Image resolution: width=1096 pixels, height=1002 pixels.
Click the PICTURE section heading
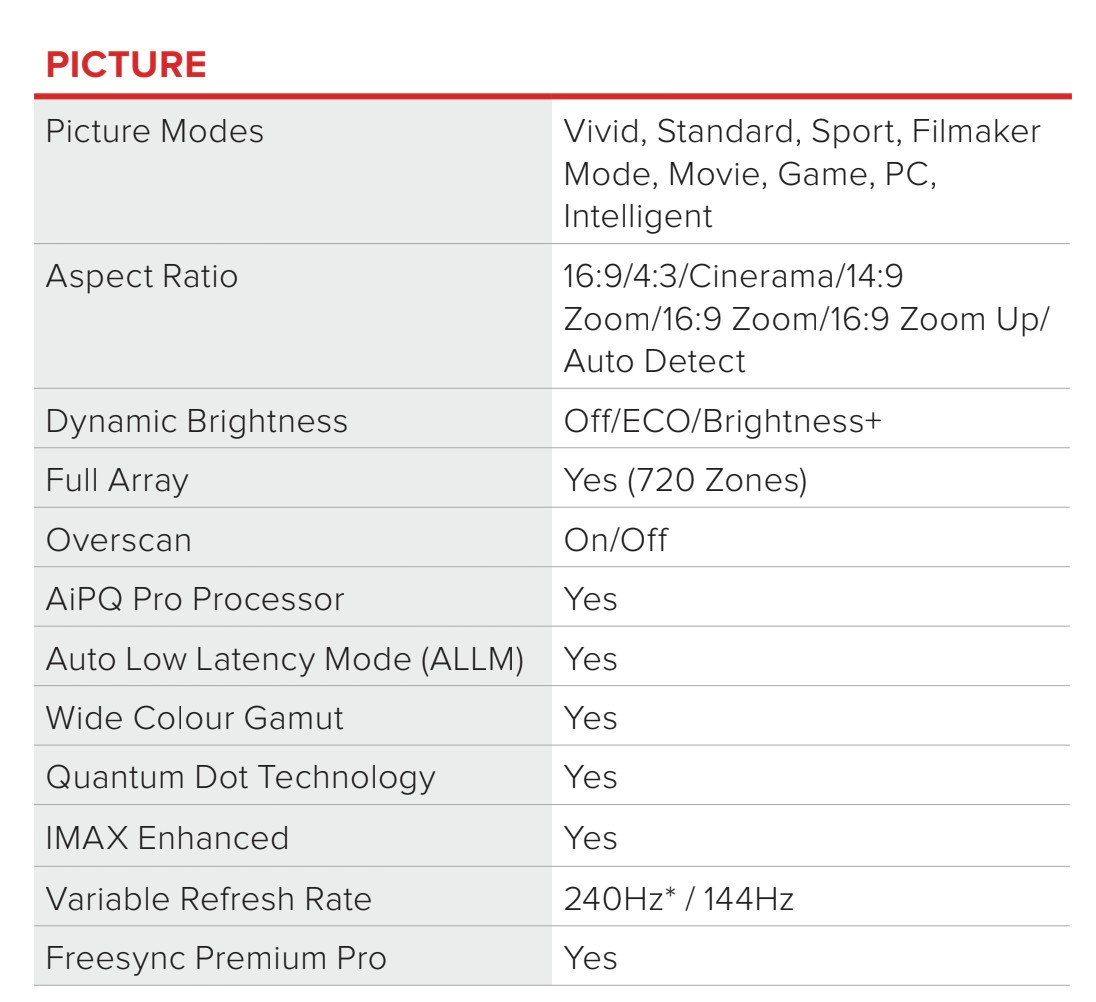click(126, 65)
